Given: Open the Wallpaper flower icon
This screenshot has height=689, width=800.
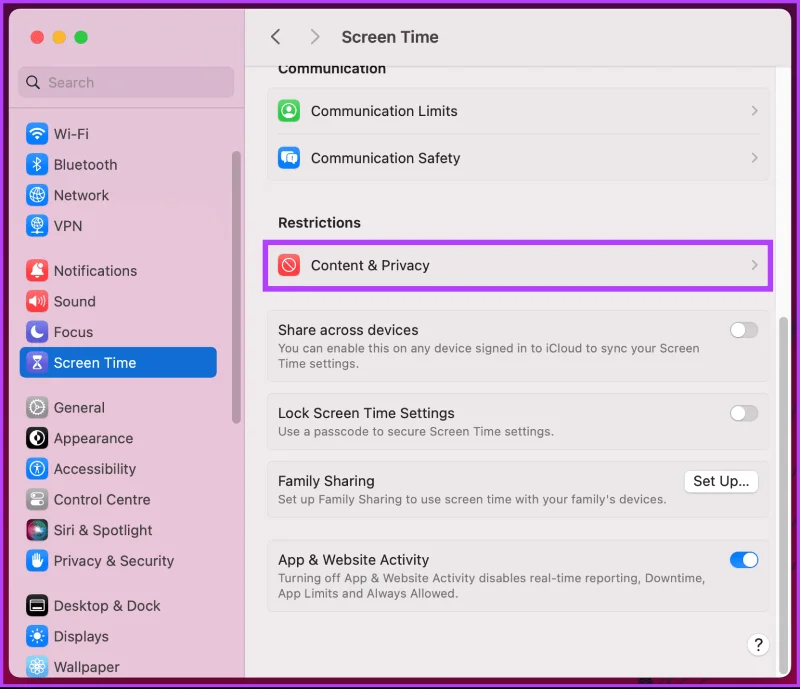Looking at the screenshot, I should tap(37, 667).
